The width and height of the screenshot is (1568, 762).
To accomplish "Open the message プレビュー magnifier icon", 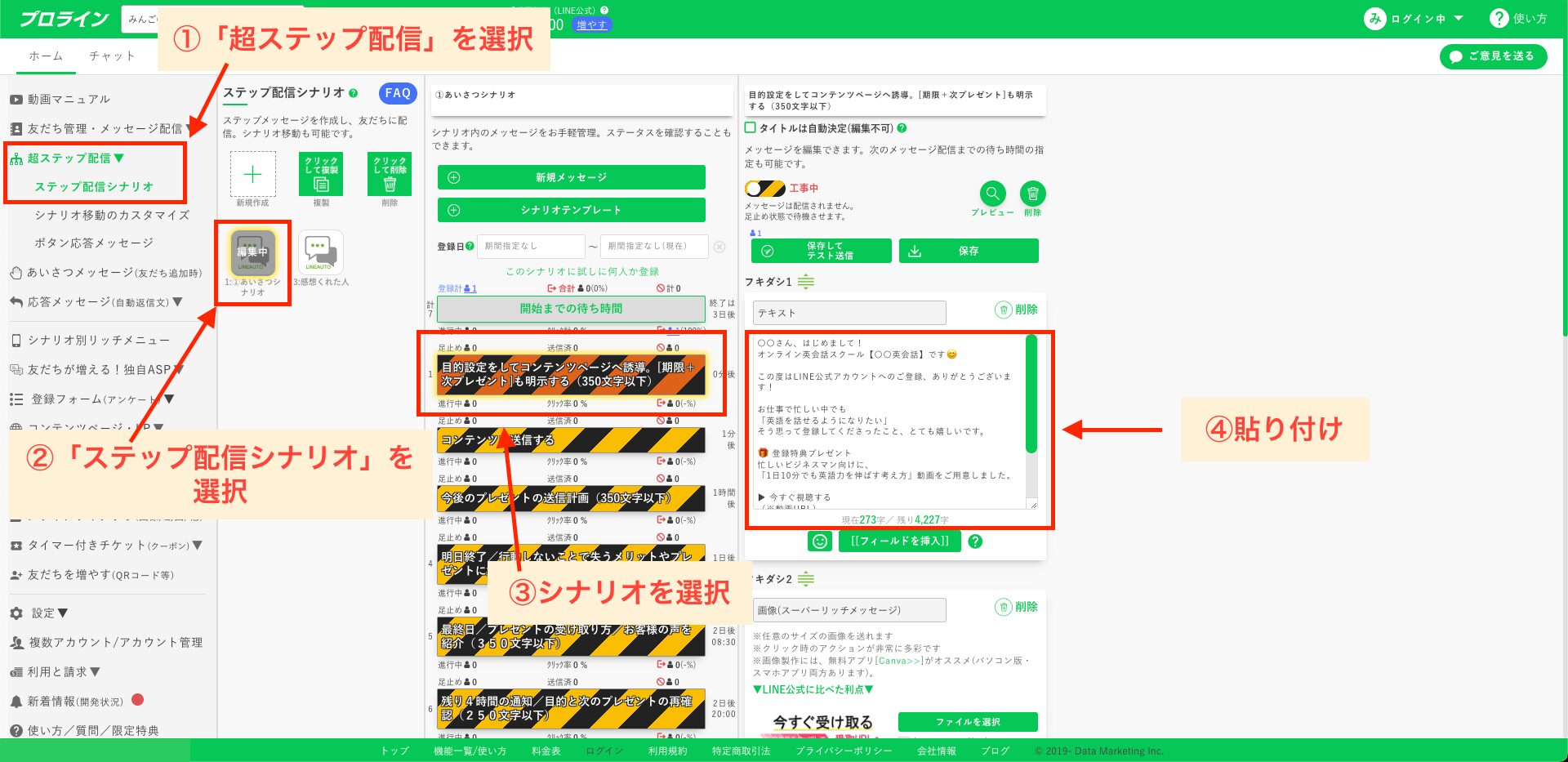I will pyautogui.click(x=992, y=194).
